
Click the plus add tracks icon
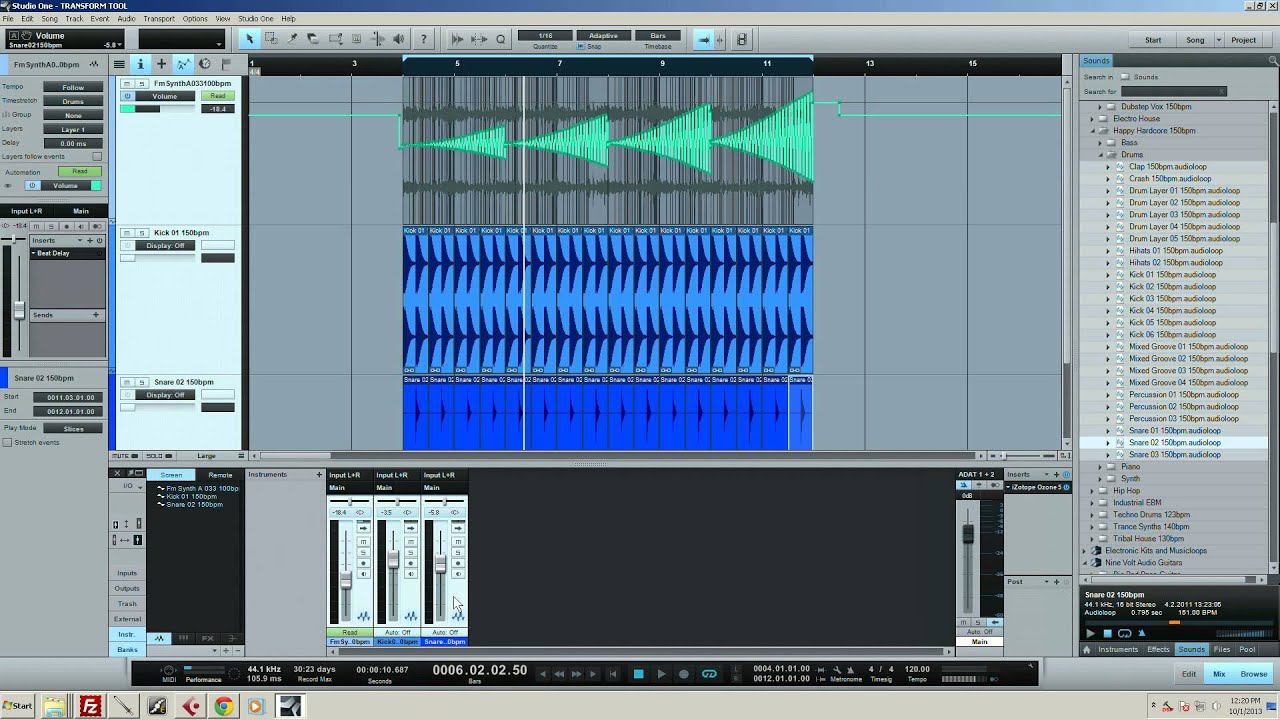[x=161, y=64]
